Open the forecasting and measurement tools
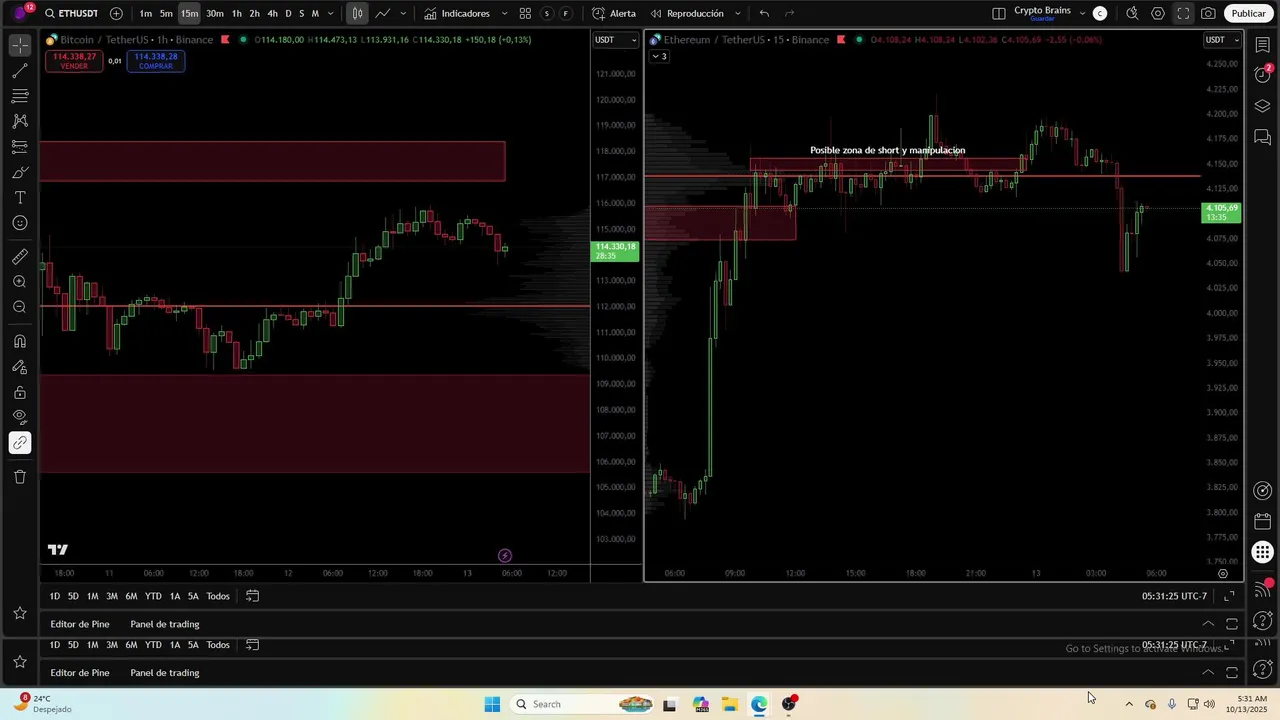Screen dimensions: 1280x720 pos(20,147)
